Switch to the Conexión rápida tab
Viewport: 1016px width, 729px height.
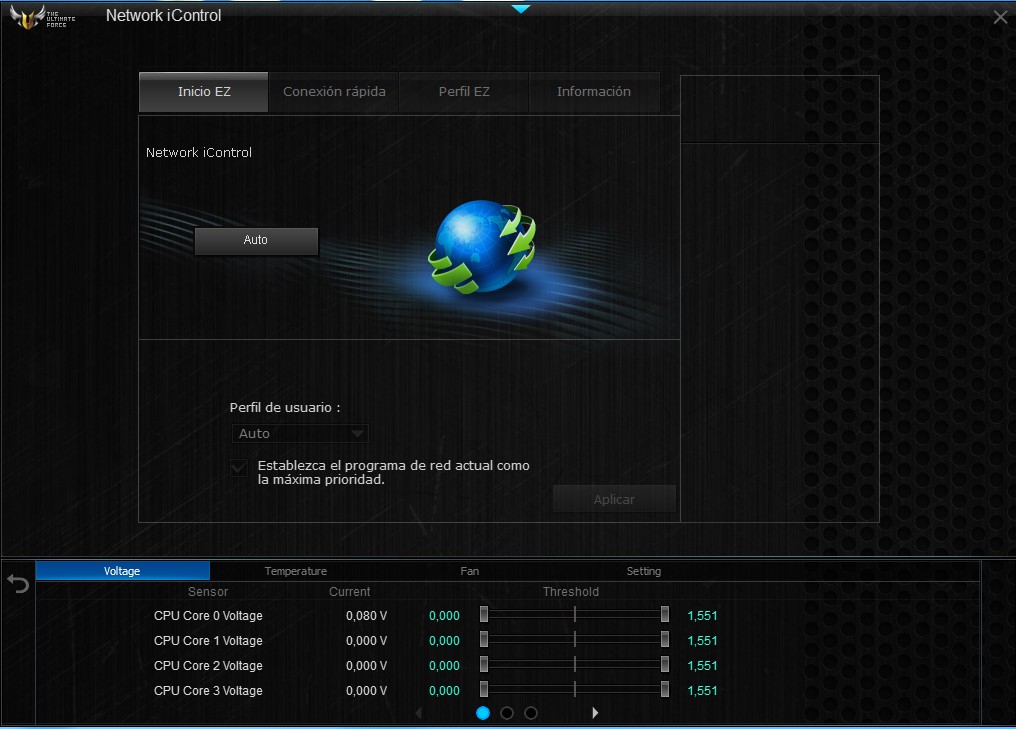[x=334, y=92]
